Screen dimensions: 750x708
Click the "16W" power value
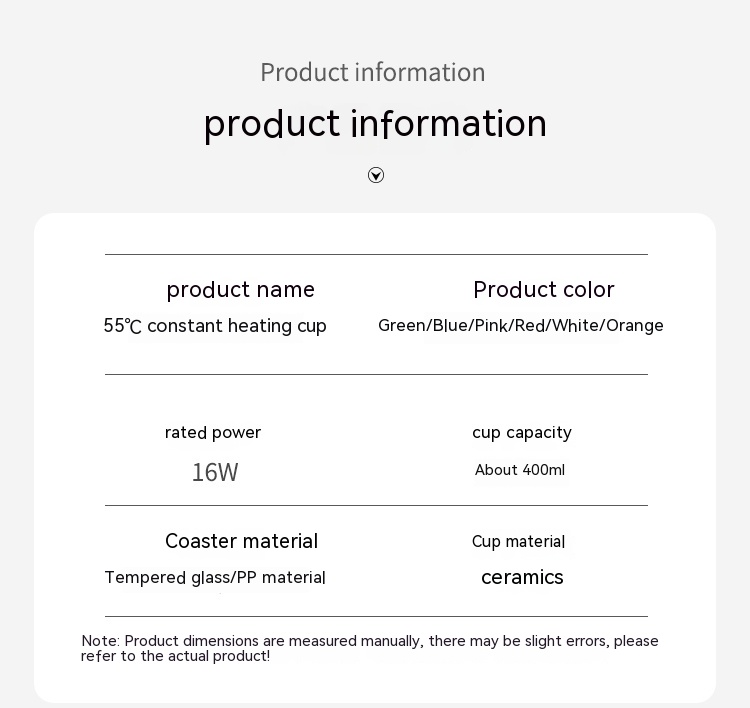(x=215, y=472)
